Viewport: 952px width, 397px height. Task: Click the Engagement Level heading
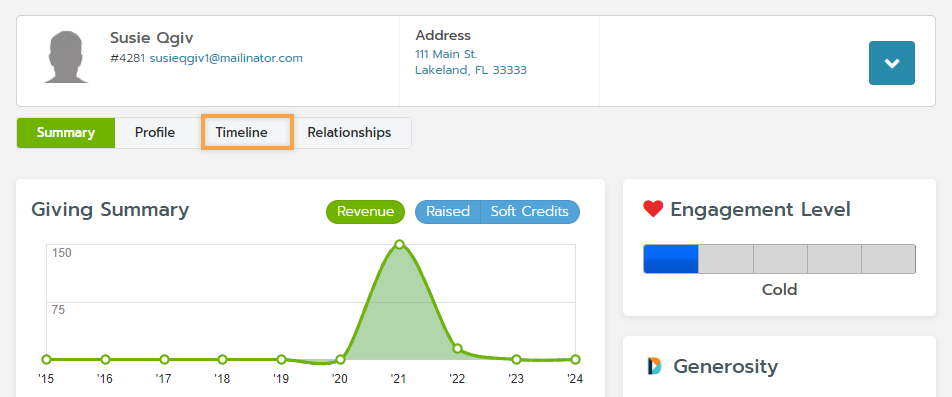click(760, 210)
